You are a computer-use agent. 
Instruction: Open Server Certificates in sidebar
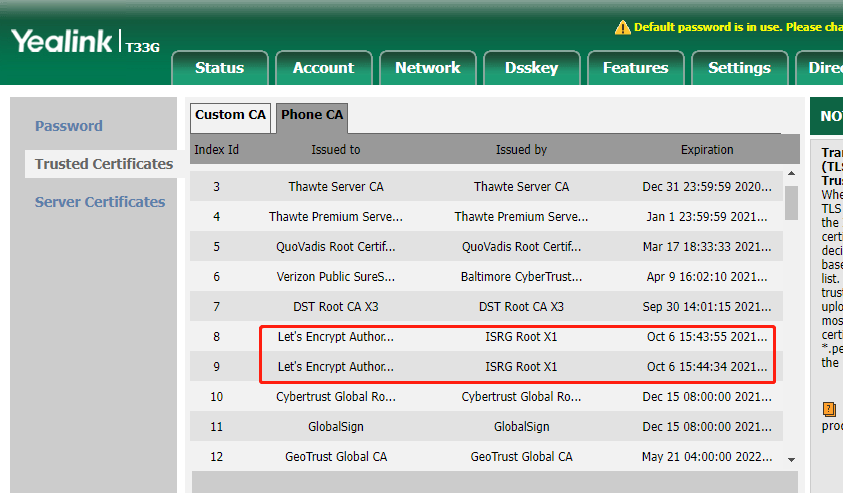point(100,202)
